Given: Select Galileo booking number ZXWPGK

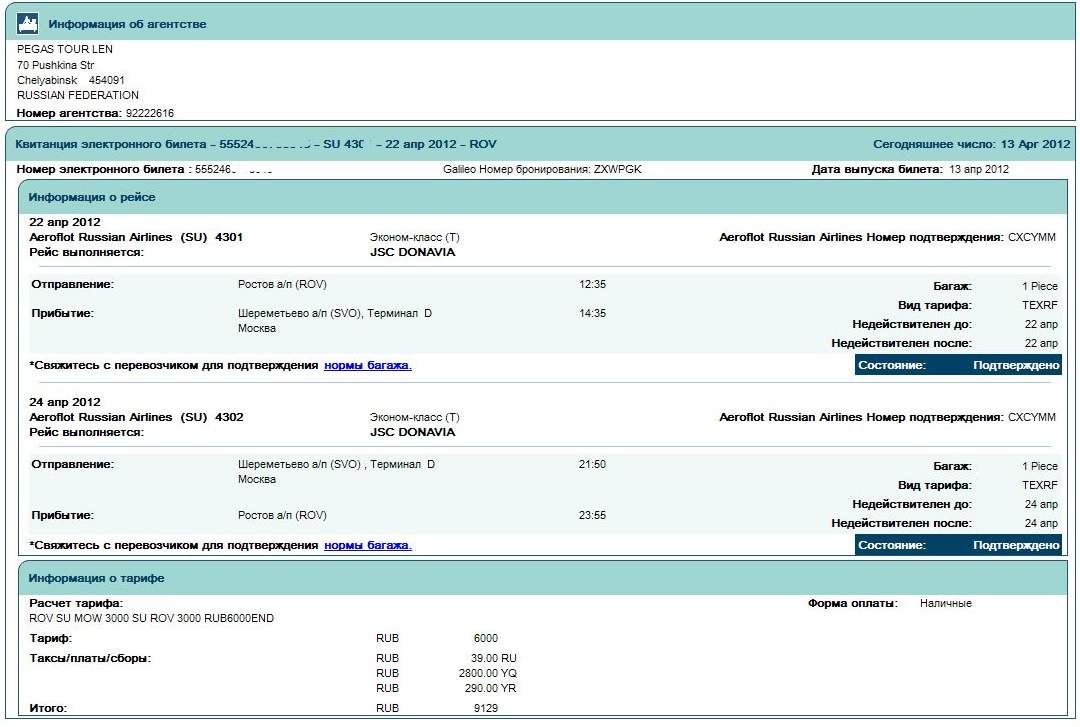Looking at the screenshot, I should 618,169.
